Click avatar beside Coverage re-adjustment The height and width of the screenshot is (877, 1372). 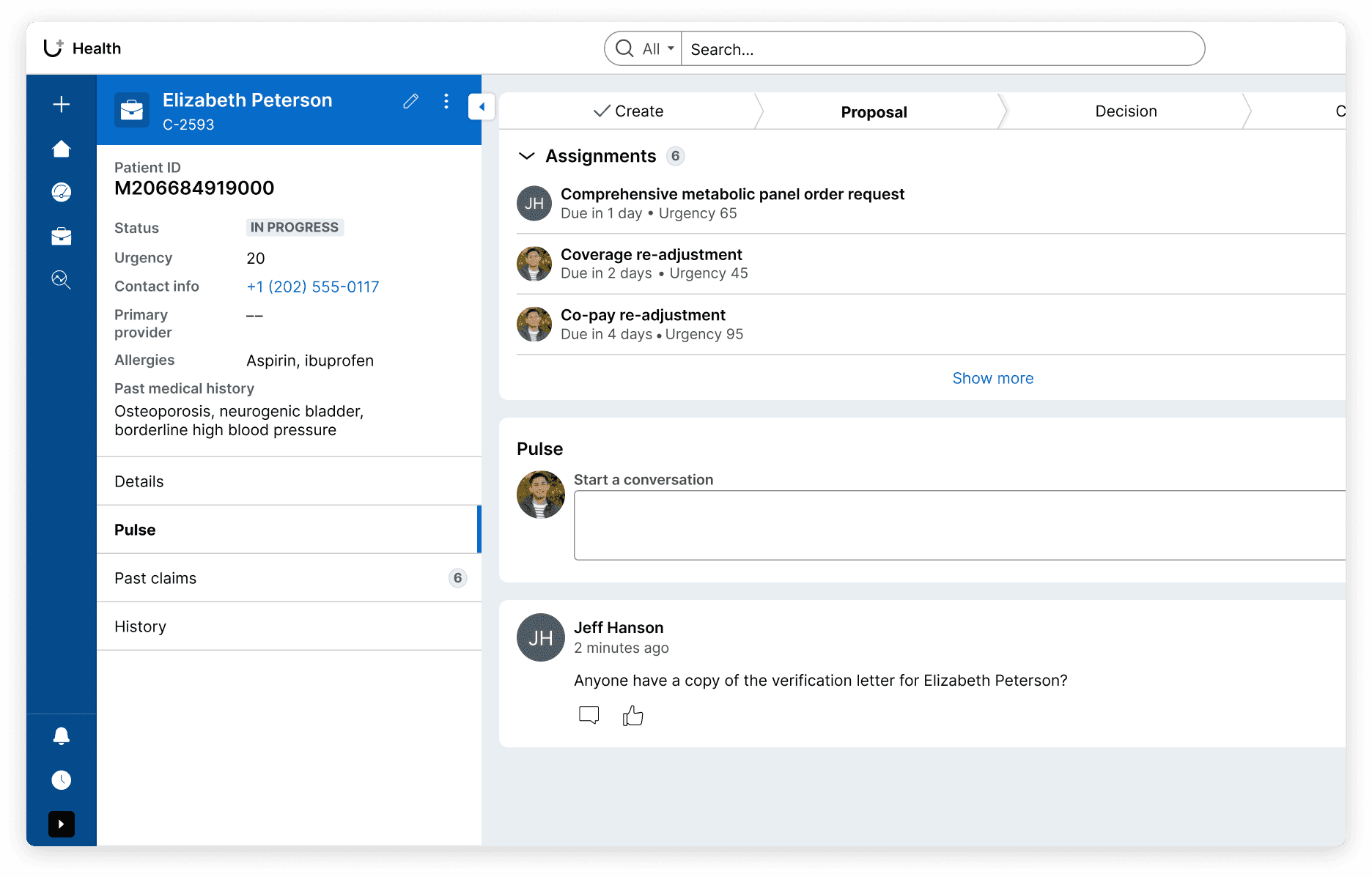tap(534, 264)
